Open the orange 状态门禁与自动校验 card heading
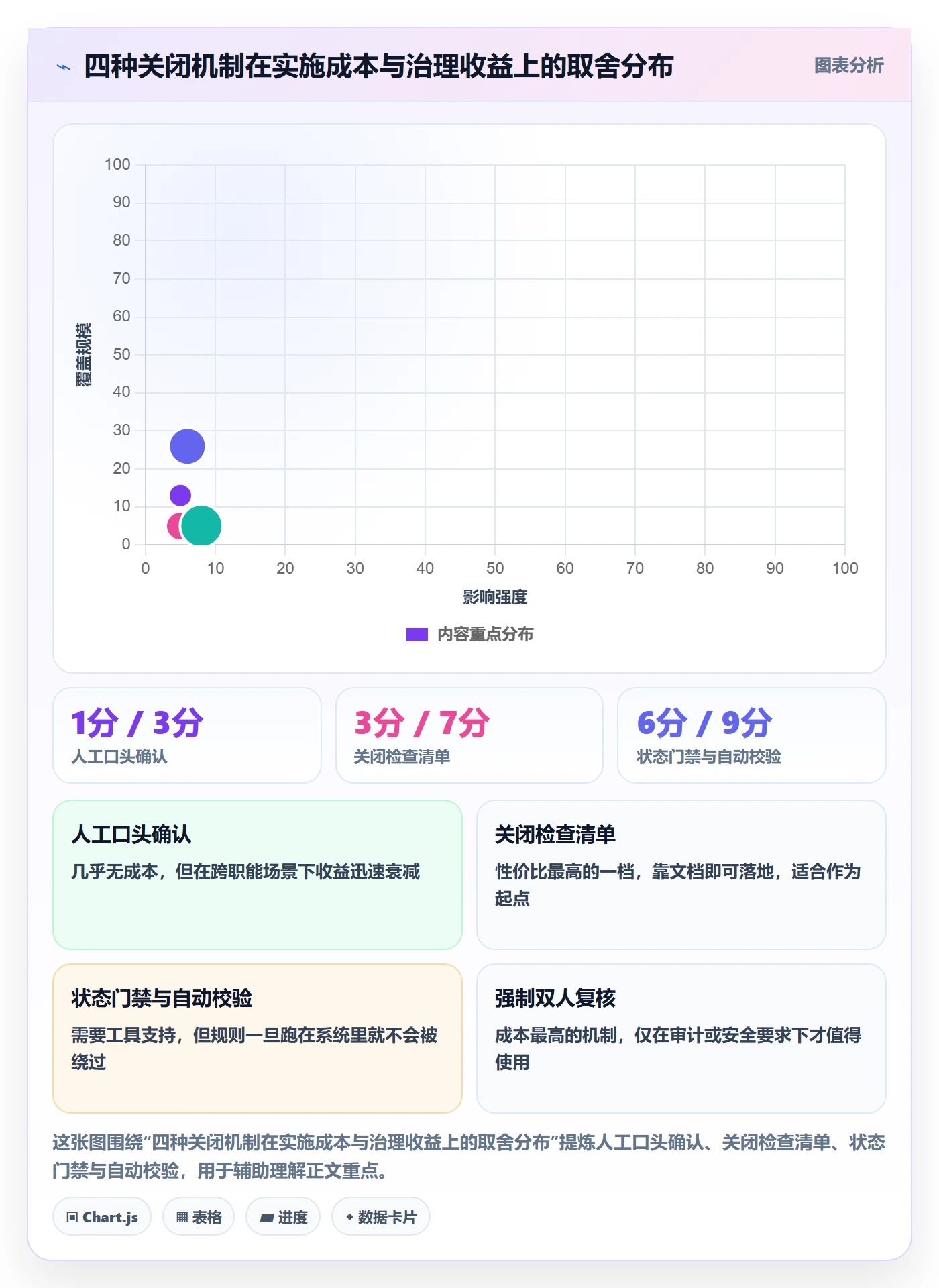Viewport: 939px width, 1288px height. tap(162, 998)
